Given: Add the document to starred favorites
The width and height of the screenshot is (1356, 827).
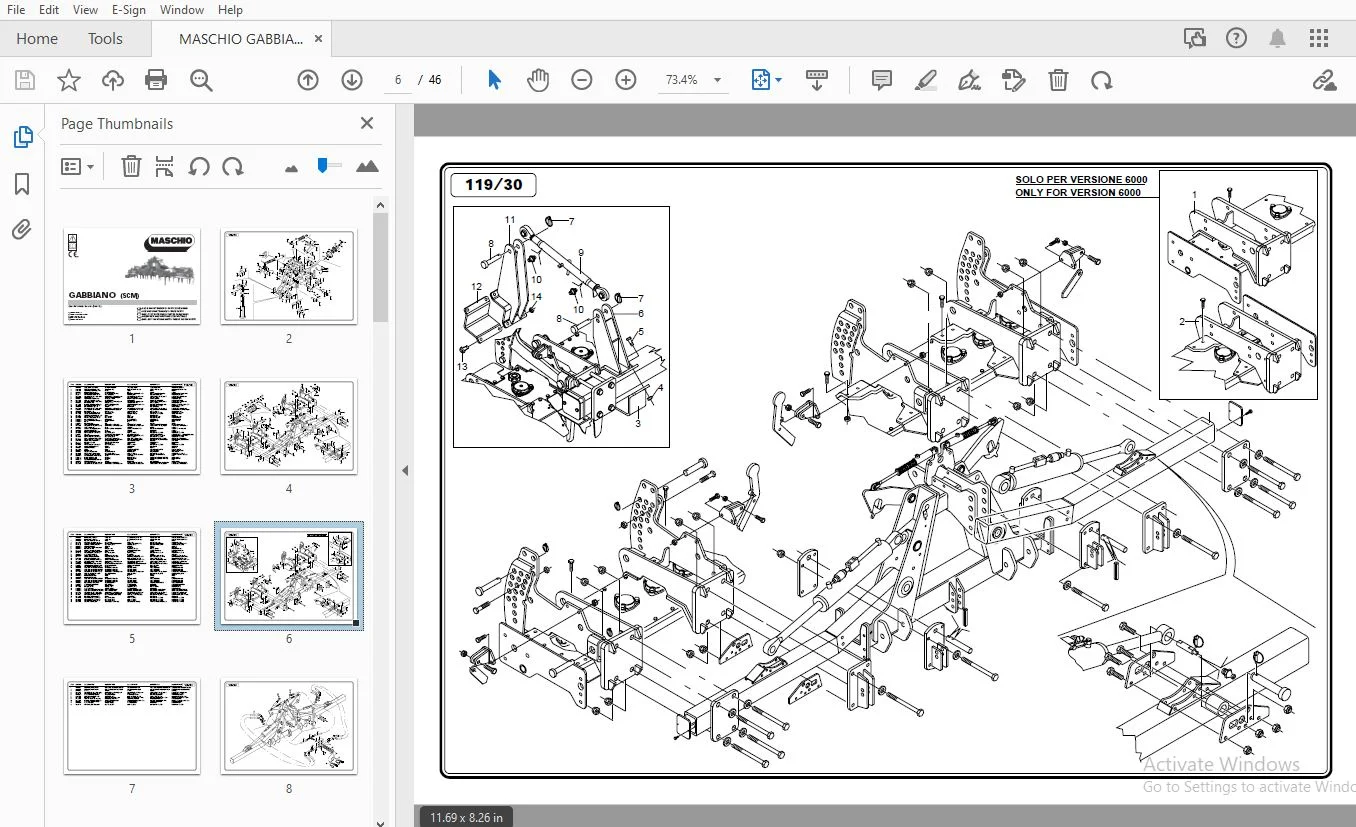Looking at the screenshot, I should [69, 80].
